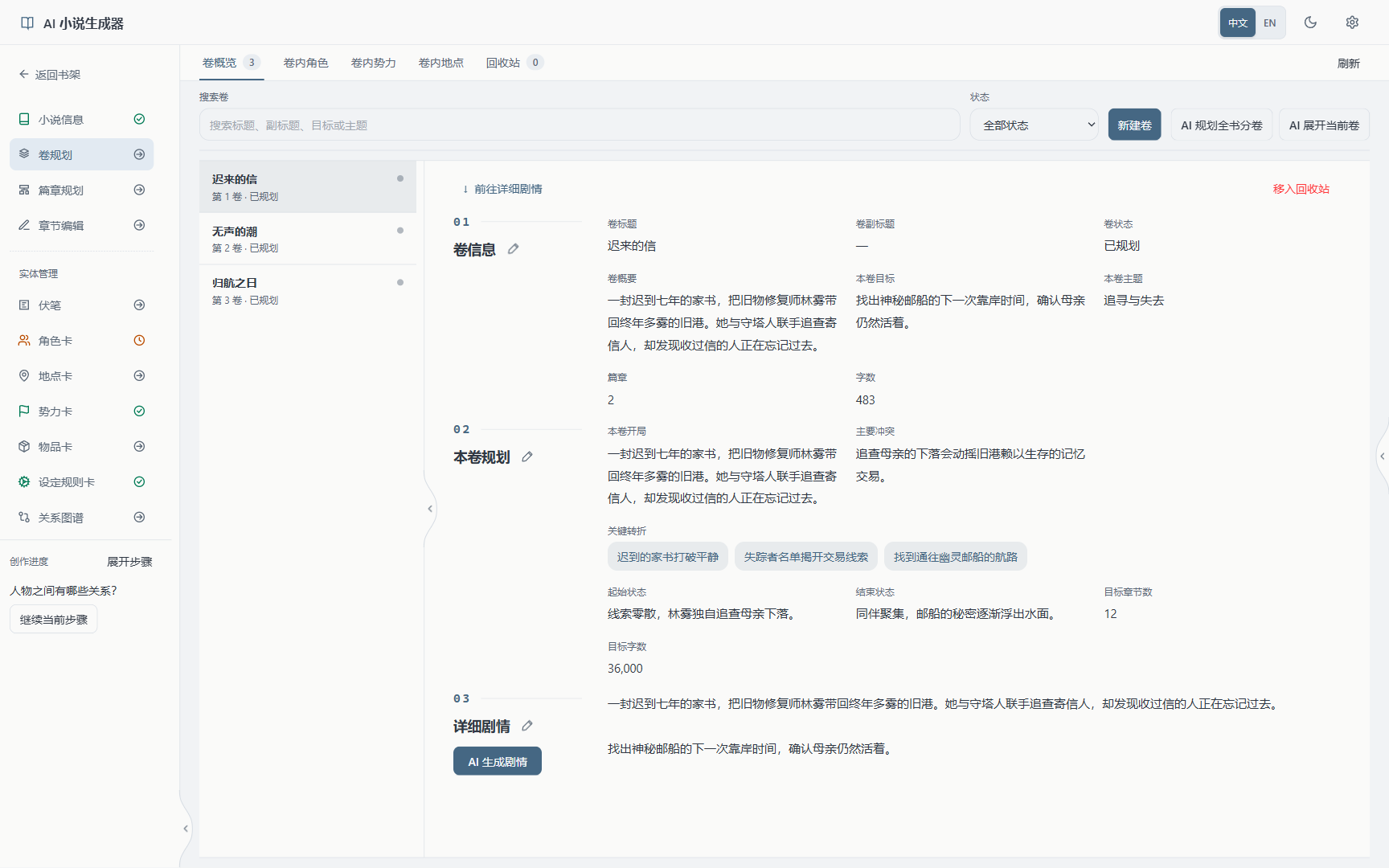
Task: Edit 详细剧情 with pencil icon
Action: 527,726
